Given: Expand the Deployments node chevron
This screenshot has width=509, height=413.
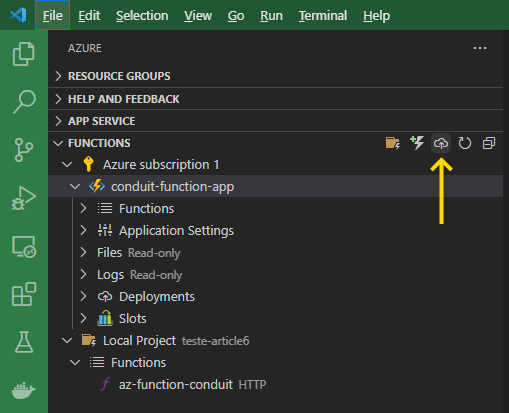Looking at the screenshot, I should pos(83,296).
